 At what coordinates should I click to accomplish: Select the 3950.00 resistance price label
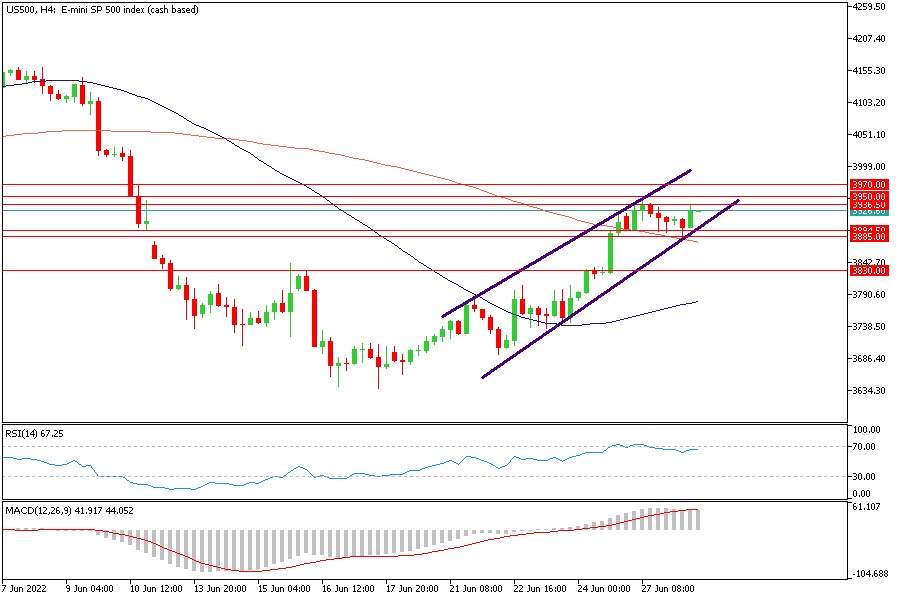[x=868, y=197]
